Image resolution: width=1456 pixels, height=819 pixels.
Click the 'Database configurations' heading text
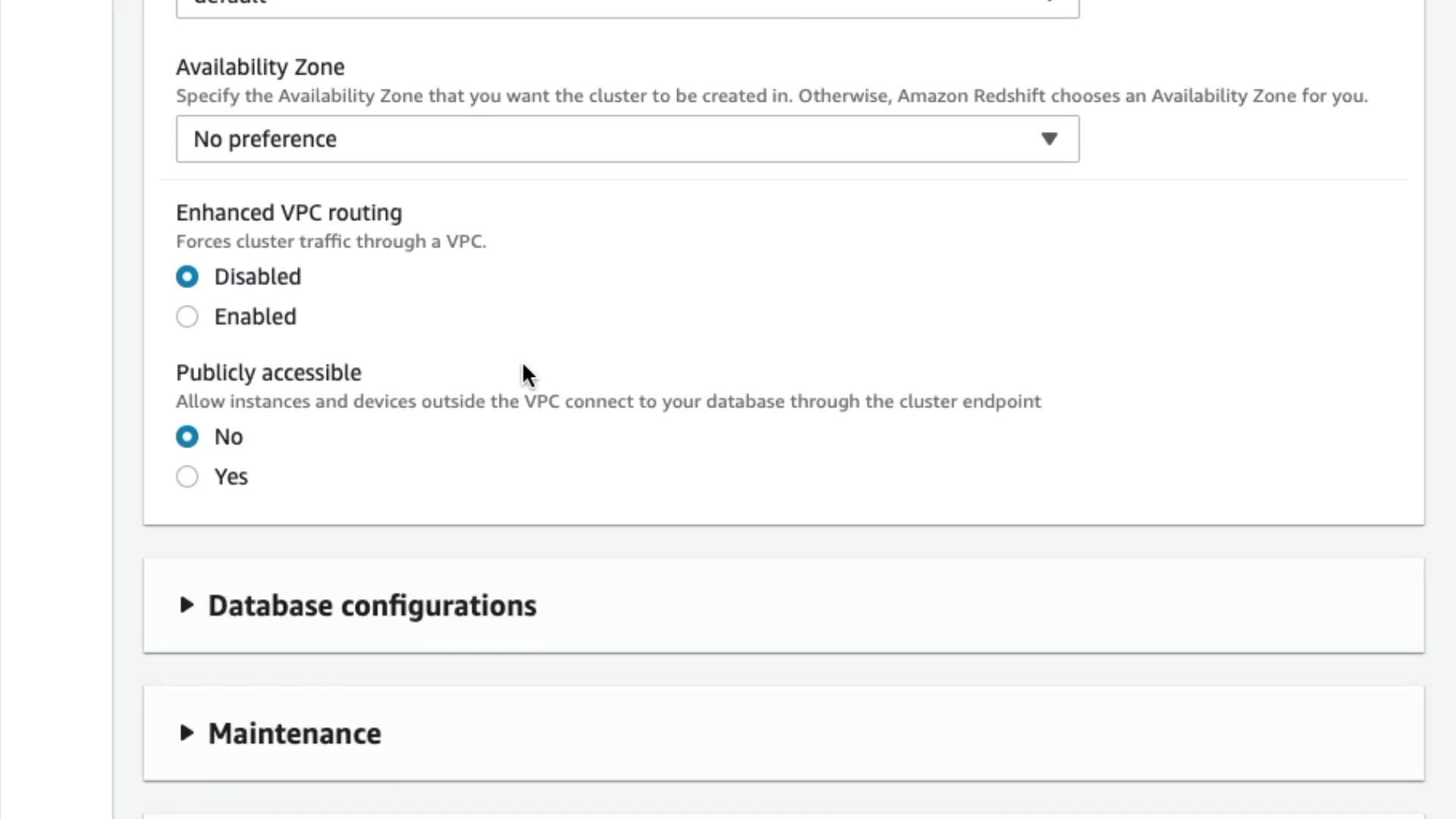[372, 606]
